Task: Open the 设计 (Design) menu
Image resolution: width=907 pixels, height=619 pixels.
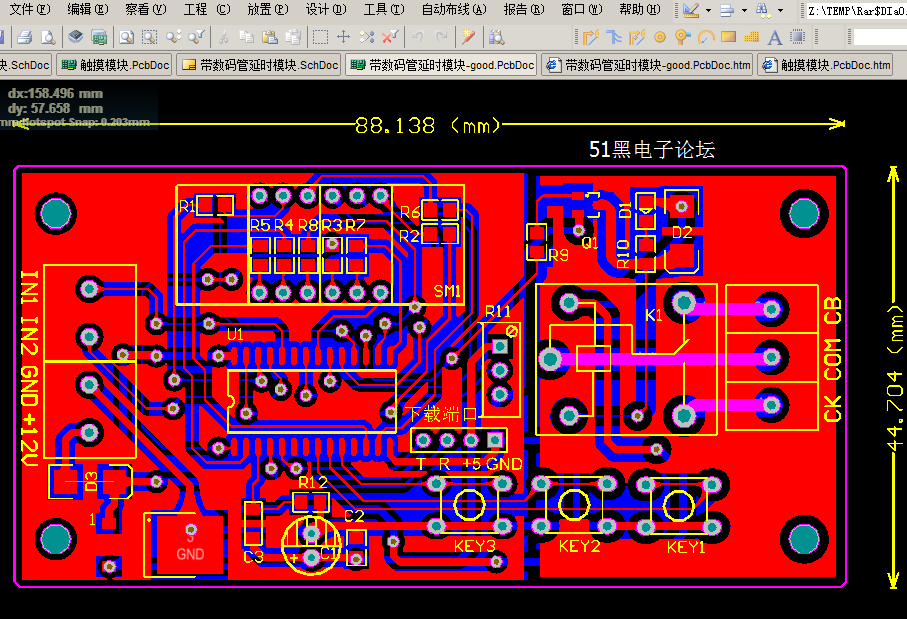Action: (x=325, y=10)
